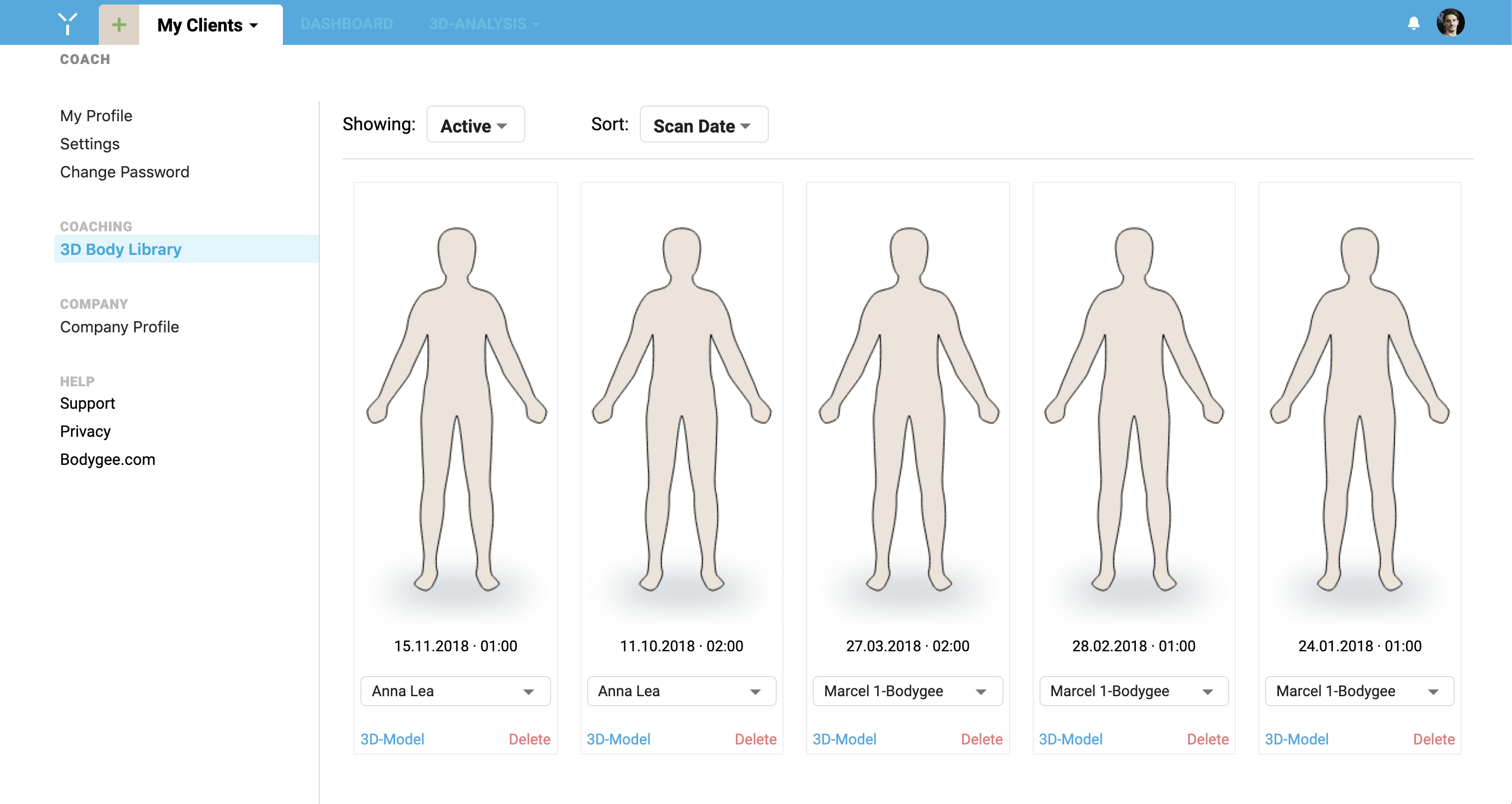Open the Showing Active filter dropdown
The width and height of the screenshot is (1512, 804).
(x=475, y=125)
